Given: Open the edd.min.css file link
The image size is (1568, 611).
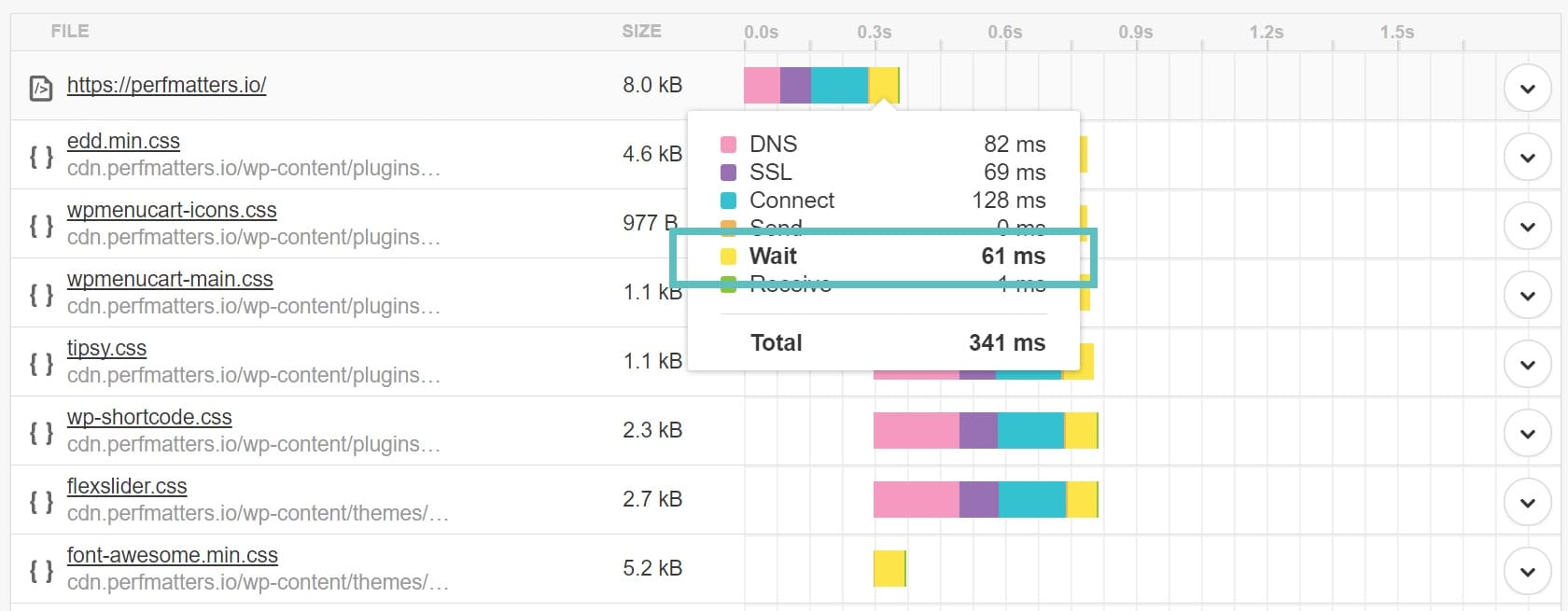Looking at the screenshot, I should 123,141.
